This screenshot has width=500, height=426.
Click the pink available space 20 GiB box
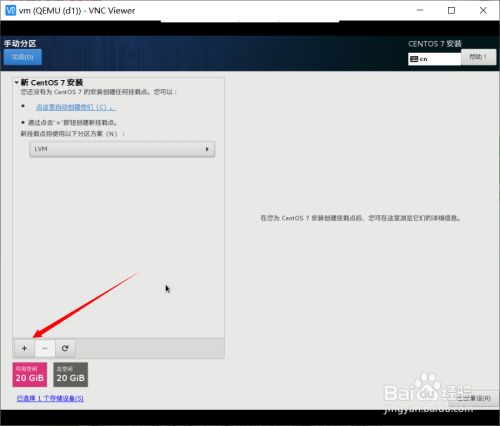coord(30,375)
